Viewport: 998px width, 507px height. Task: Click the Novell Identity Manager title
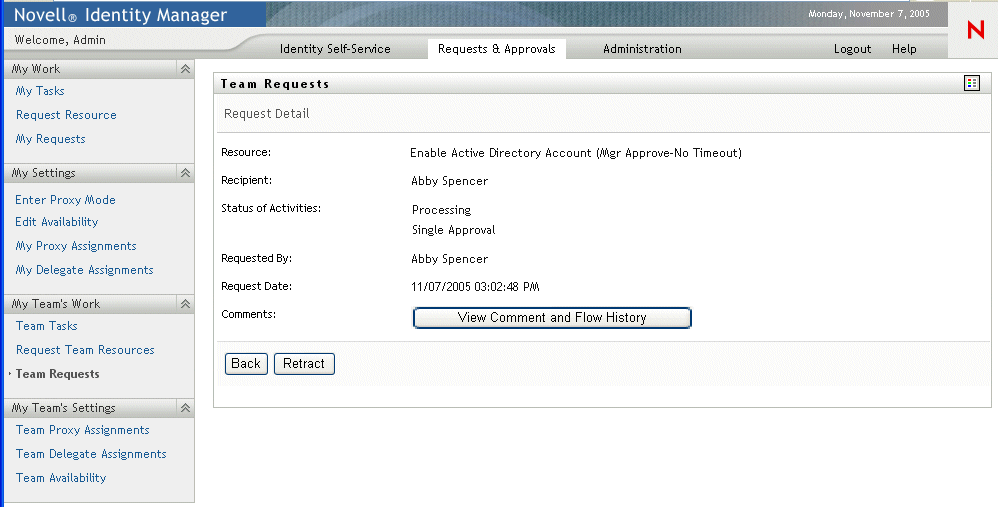[120, 15]
